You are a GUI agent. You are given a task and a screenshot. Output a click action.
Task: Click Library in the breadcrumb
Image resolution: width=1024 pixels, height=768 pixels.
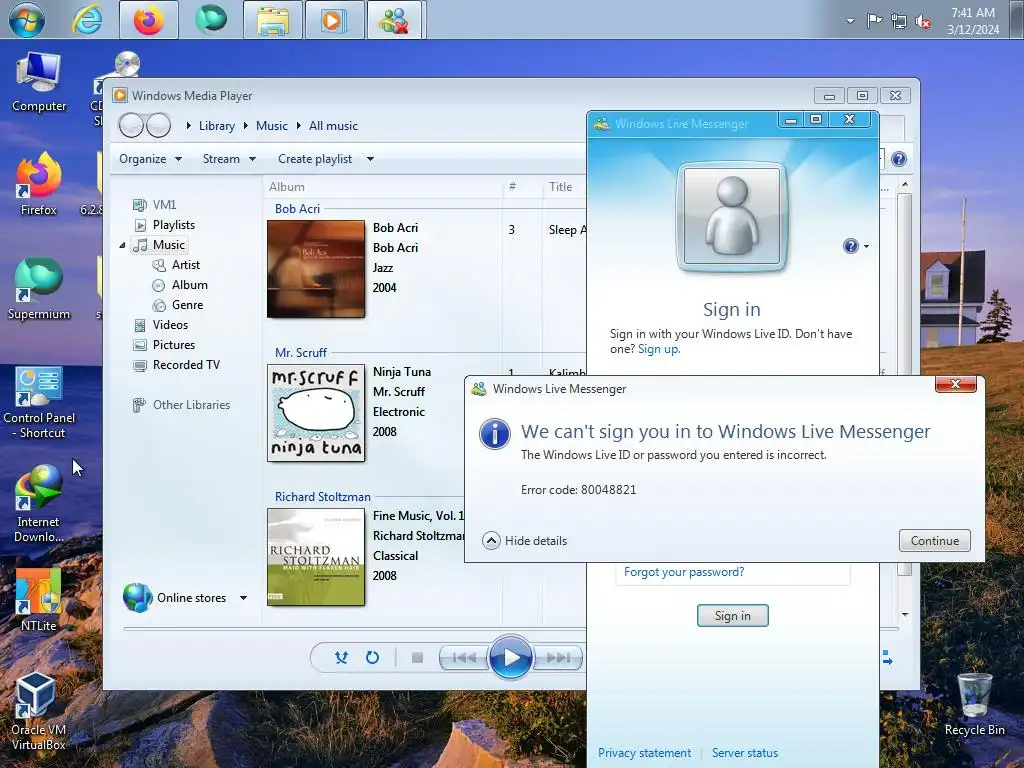pos(217,126)
